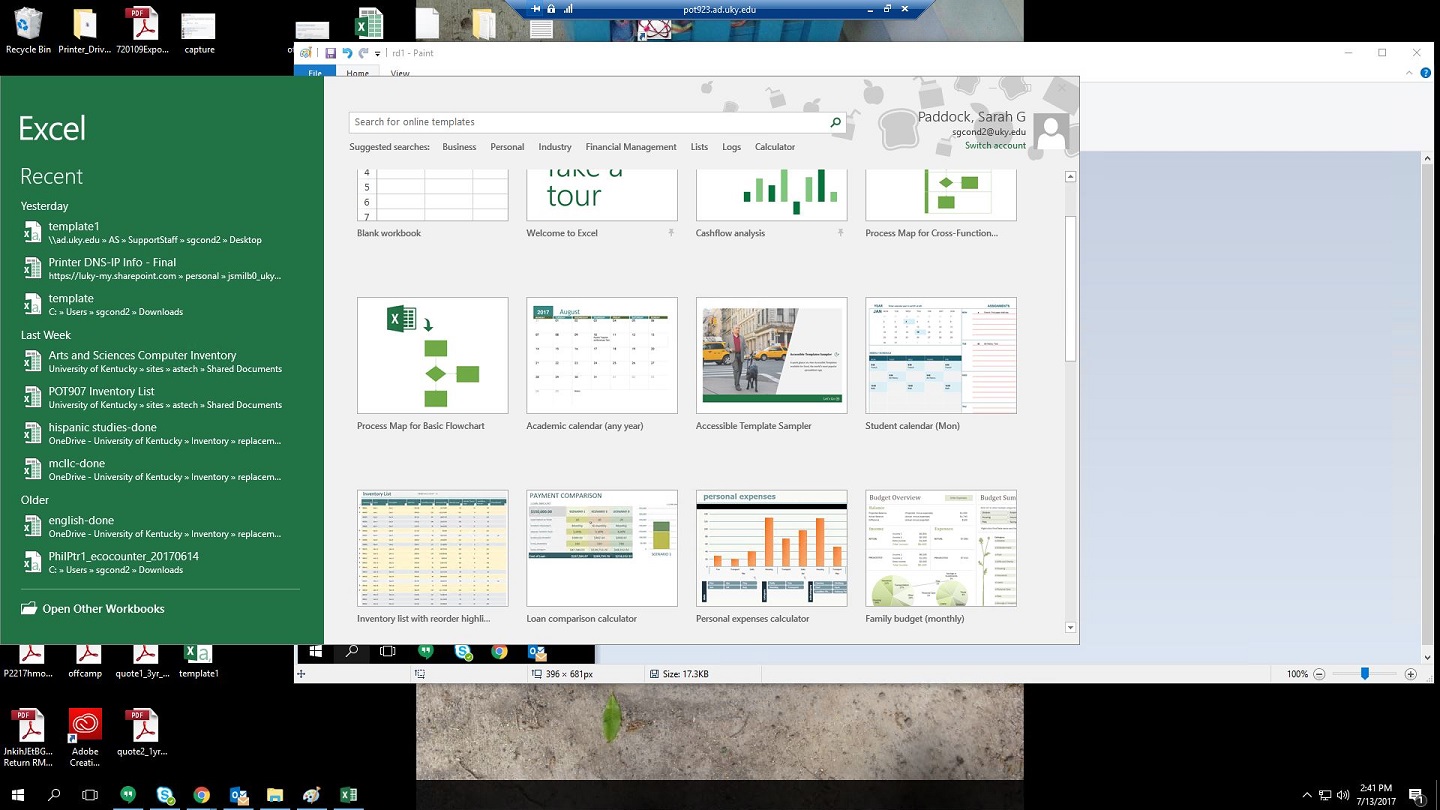Click Paint's blue Help question mark icon
This screenshot has width=1440, height=810.
pos(1426,73)
